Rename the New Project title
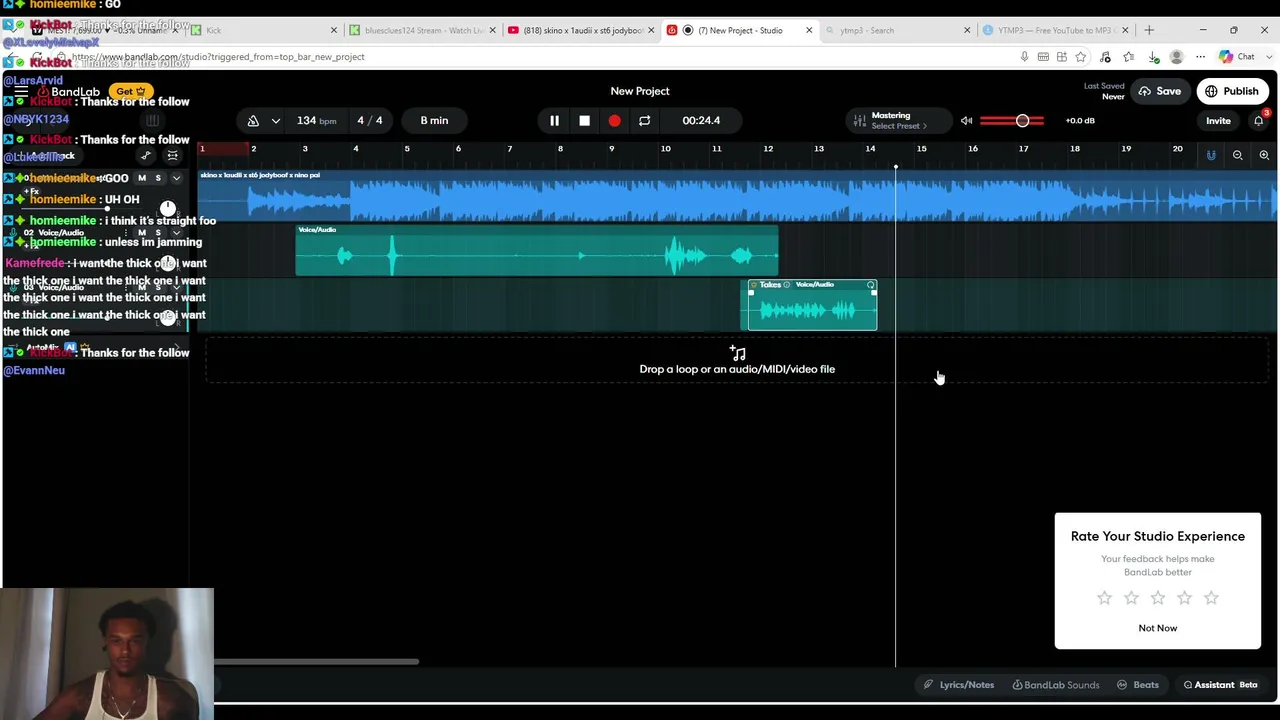Viewport: 1280px width, 720px height. [x=640, y=91]
